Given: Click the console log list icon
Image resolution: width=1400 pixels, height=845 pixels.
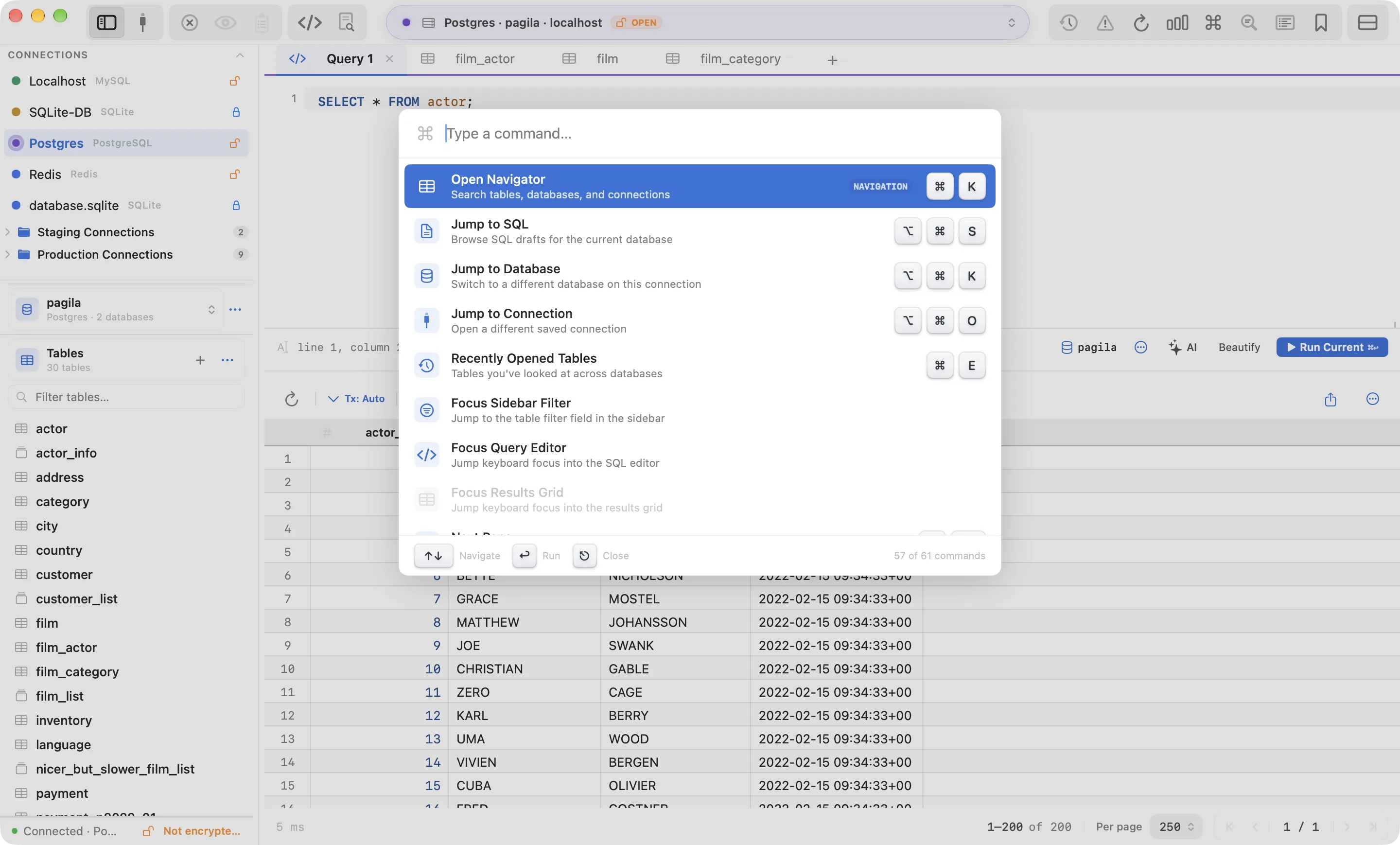Looking at the screenshot, I should pos(1285,23).
